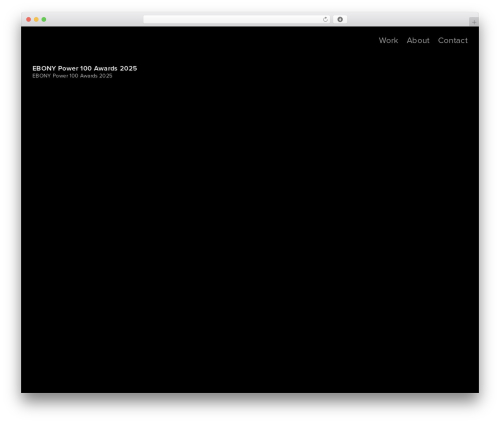Open the About page link

[418, 40]
